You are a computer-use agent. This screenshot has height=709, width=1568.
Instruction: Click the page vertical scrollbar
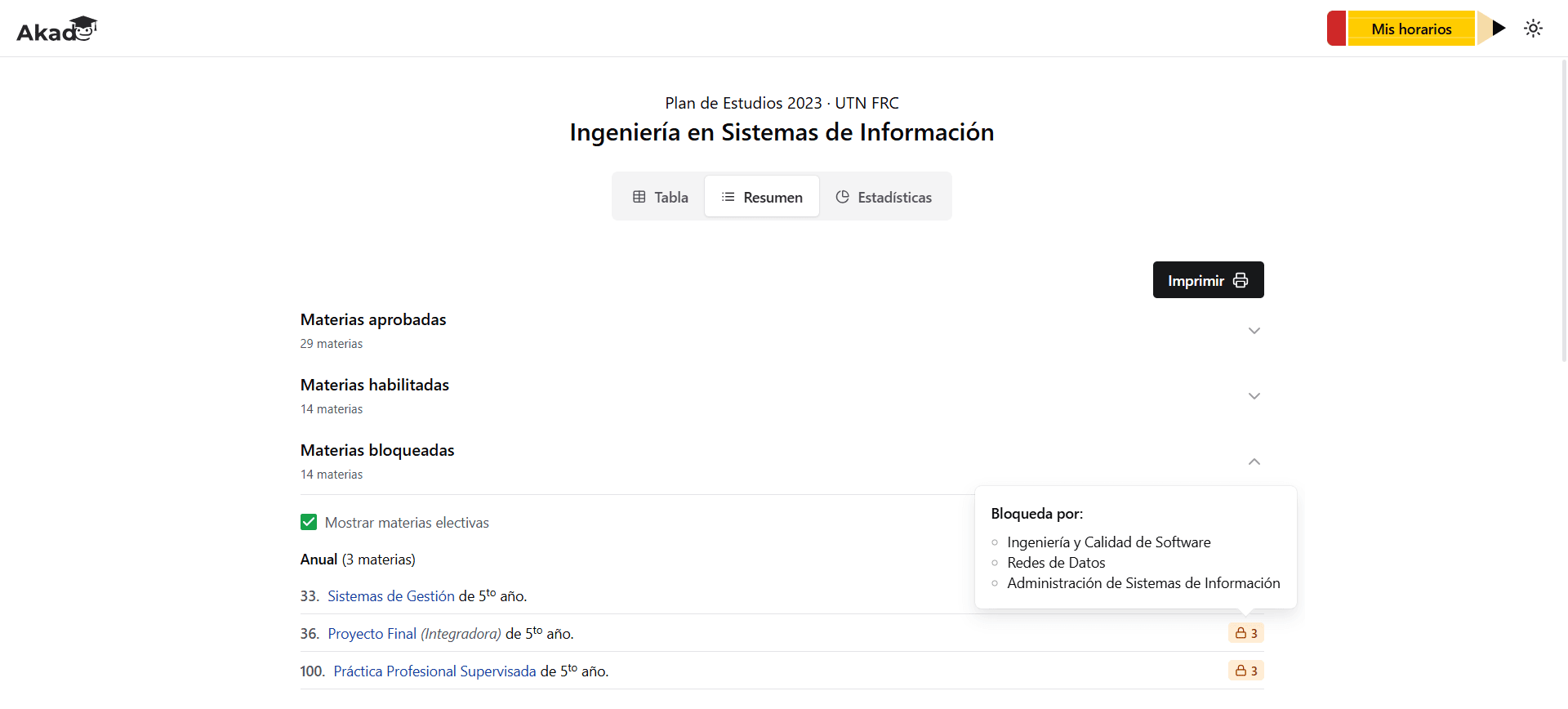coord(1563,210)
